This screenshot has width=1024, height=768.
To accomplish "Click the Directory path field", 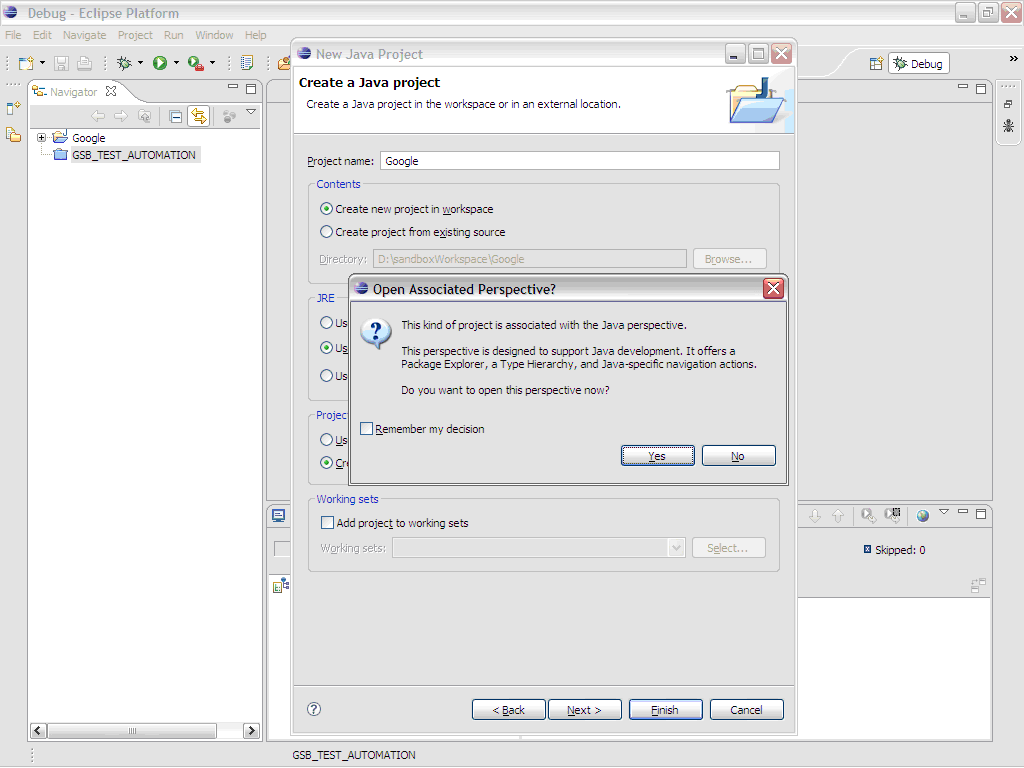I will (x=530, y=259).
